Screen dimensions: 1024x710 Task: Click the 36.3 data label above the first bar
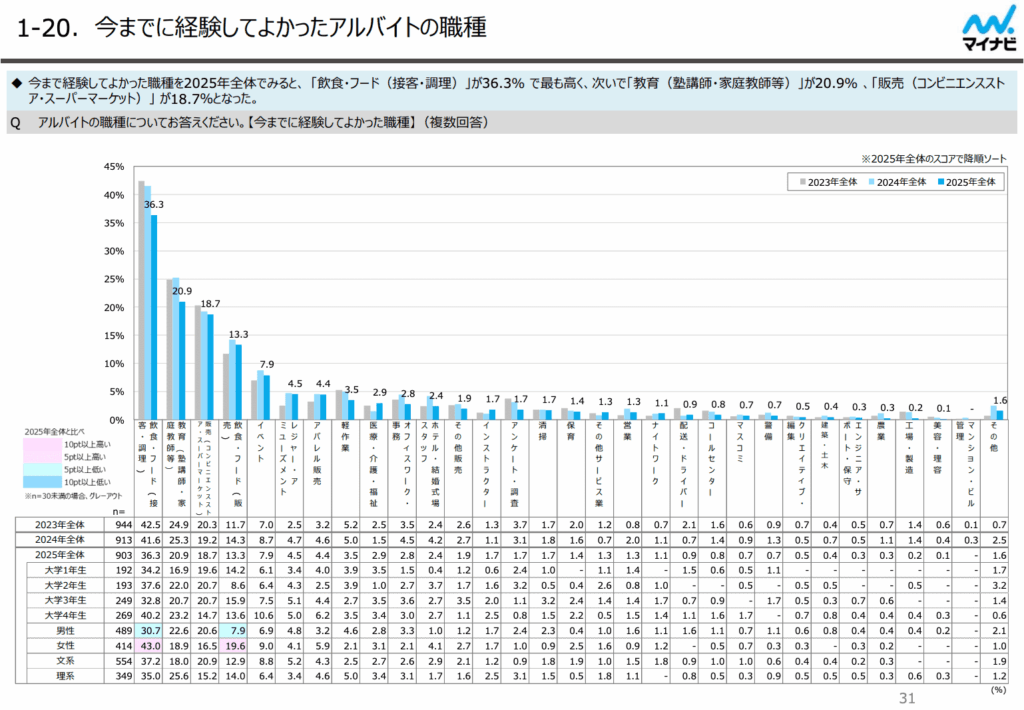154,205
